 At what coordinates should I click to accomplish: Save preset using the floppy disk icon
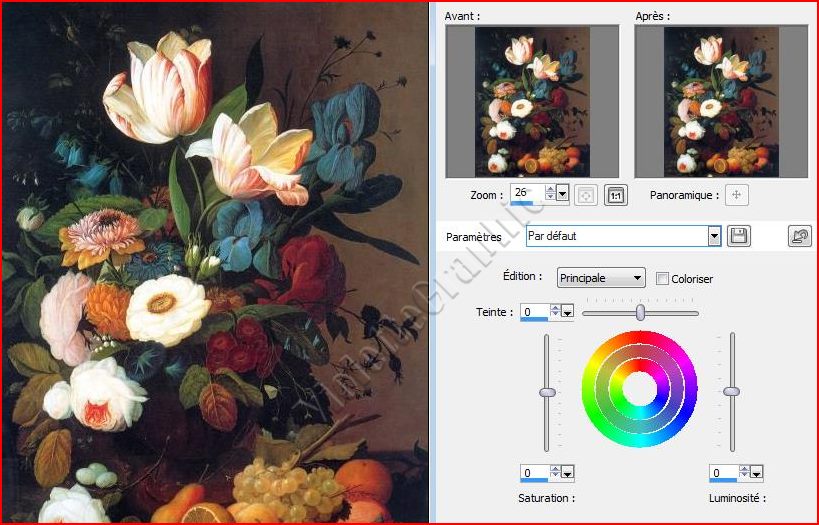pyautogui.click(x=739, y=237)
